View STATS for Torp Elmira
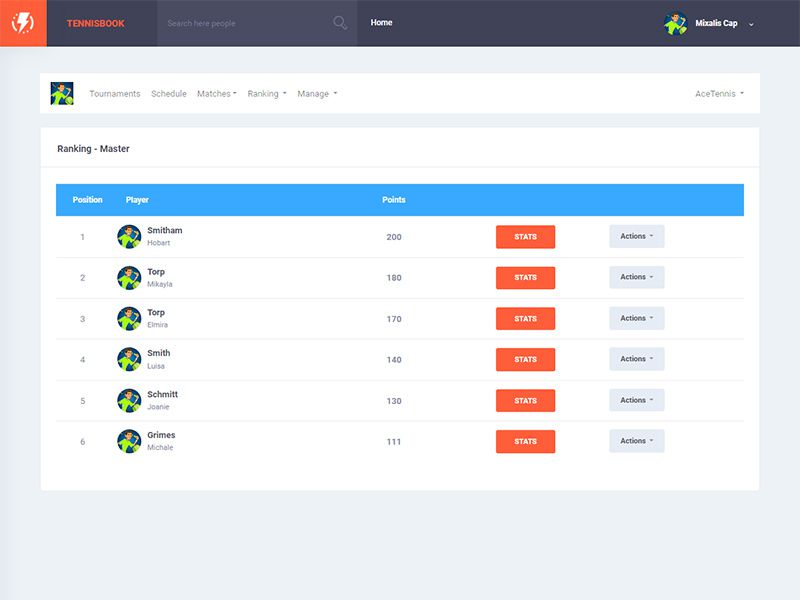The image size is (800, 600). [x=526, y=318]
